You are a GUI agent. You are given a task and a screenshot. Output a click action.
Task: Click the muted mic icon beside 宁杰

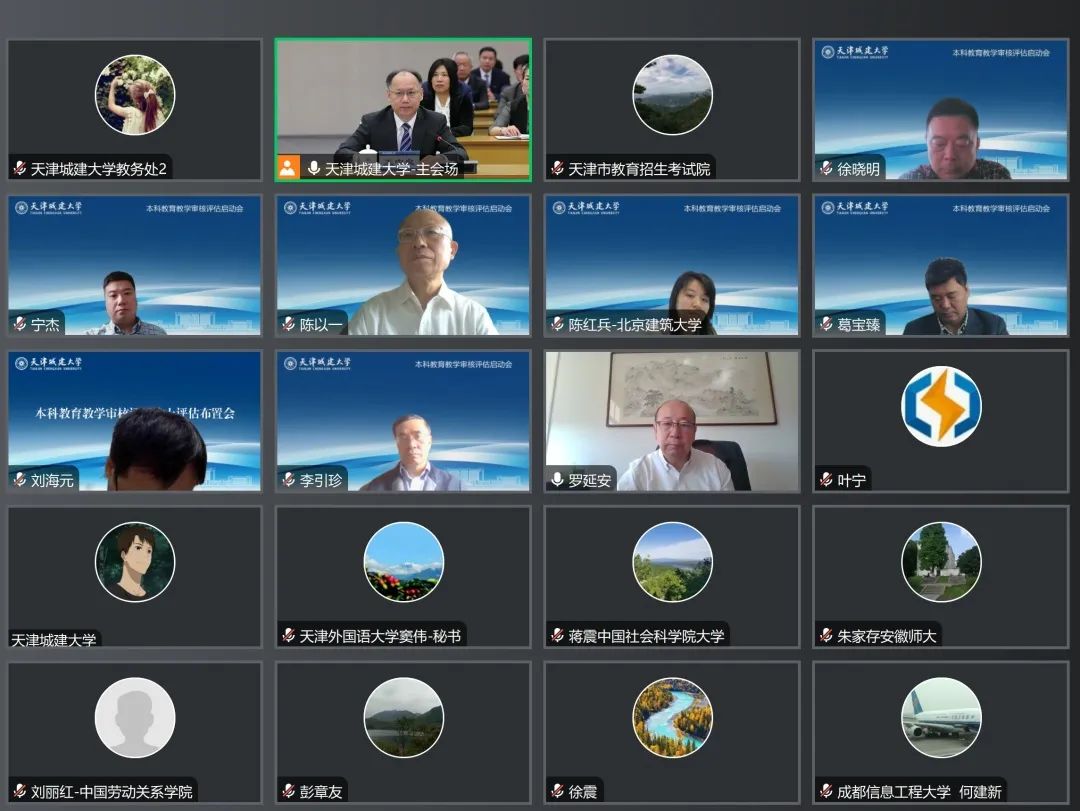pyautogui.click(x=19, y=324)
